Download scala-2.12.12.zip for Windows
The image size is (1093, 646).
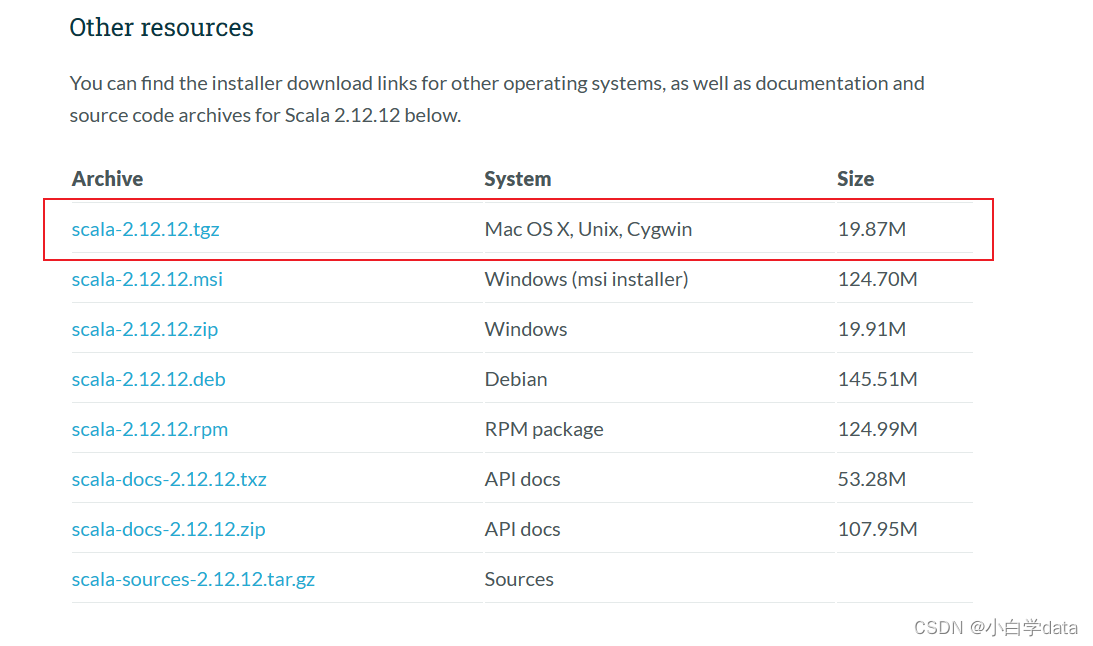145,329
